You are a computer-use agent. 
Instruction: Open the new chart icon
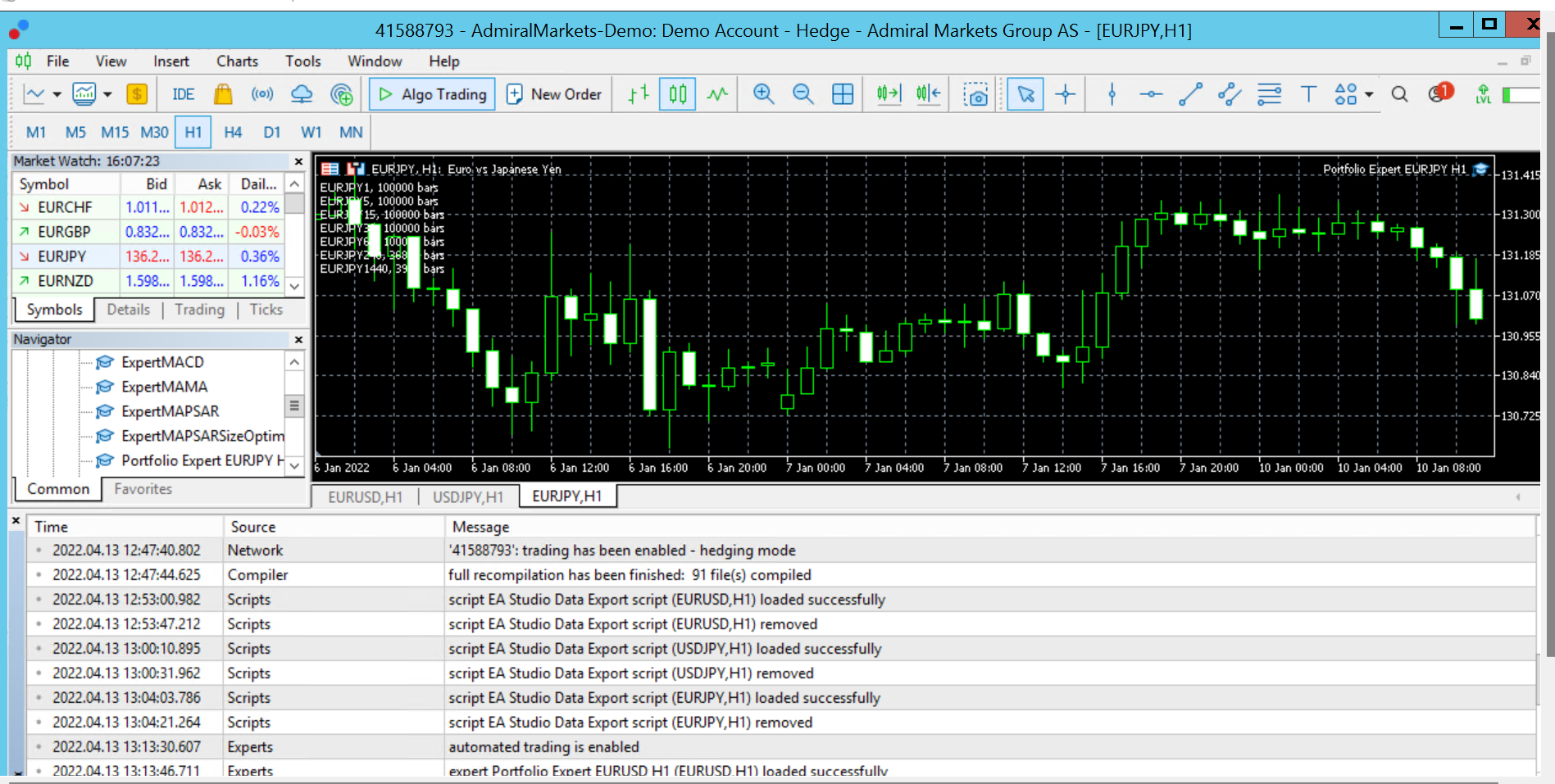pos(34,94)
